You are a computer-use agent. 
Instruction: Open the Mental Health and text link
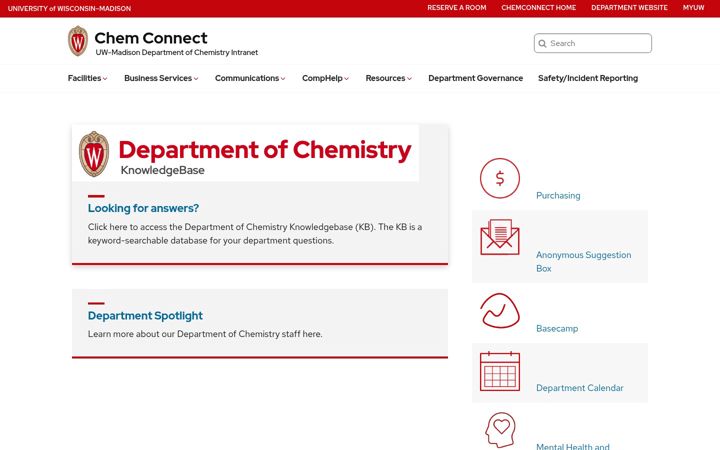pyautogui.click(x=573, y=446)
